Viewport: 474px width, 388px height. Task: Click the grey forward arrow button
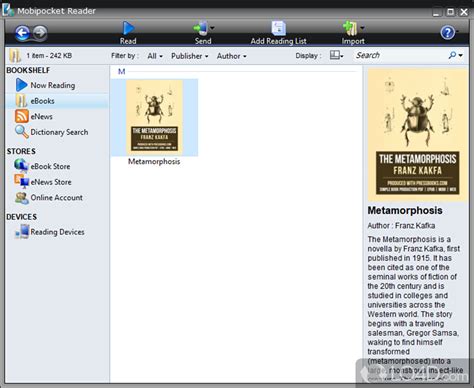[x=40, y=33]
